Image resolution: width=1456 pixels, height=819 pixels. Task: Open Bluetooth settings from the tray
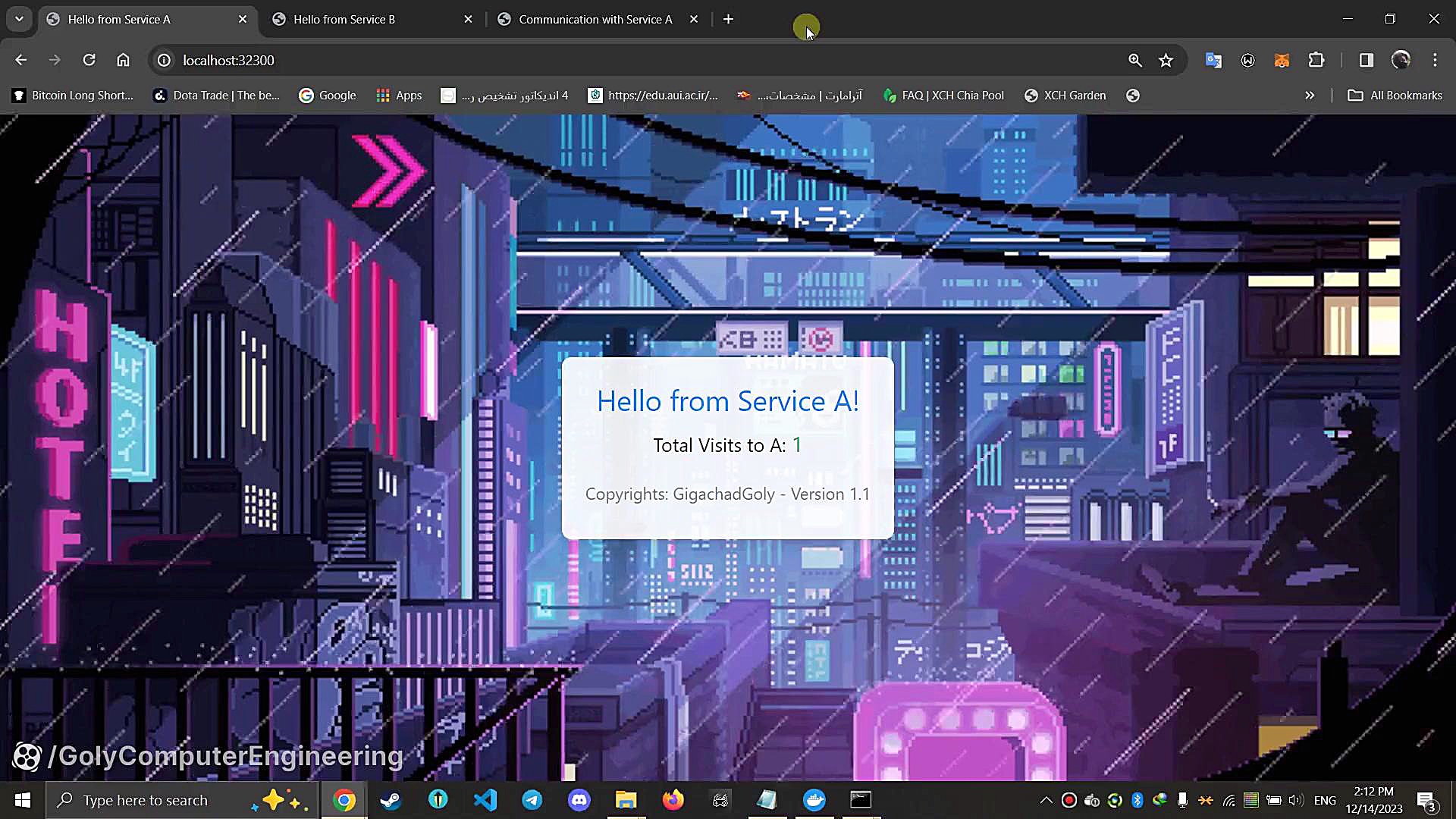(x=1137, y=800)
